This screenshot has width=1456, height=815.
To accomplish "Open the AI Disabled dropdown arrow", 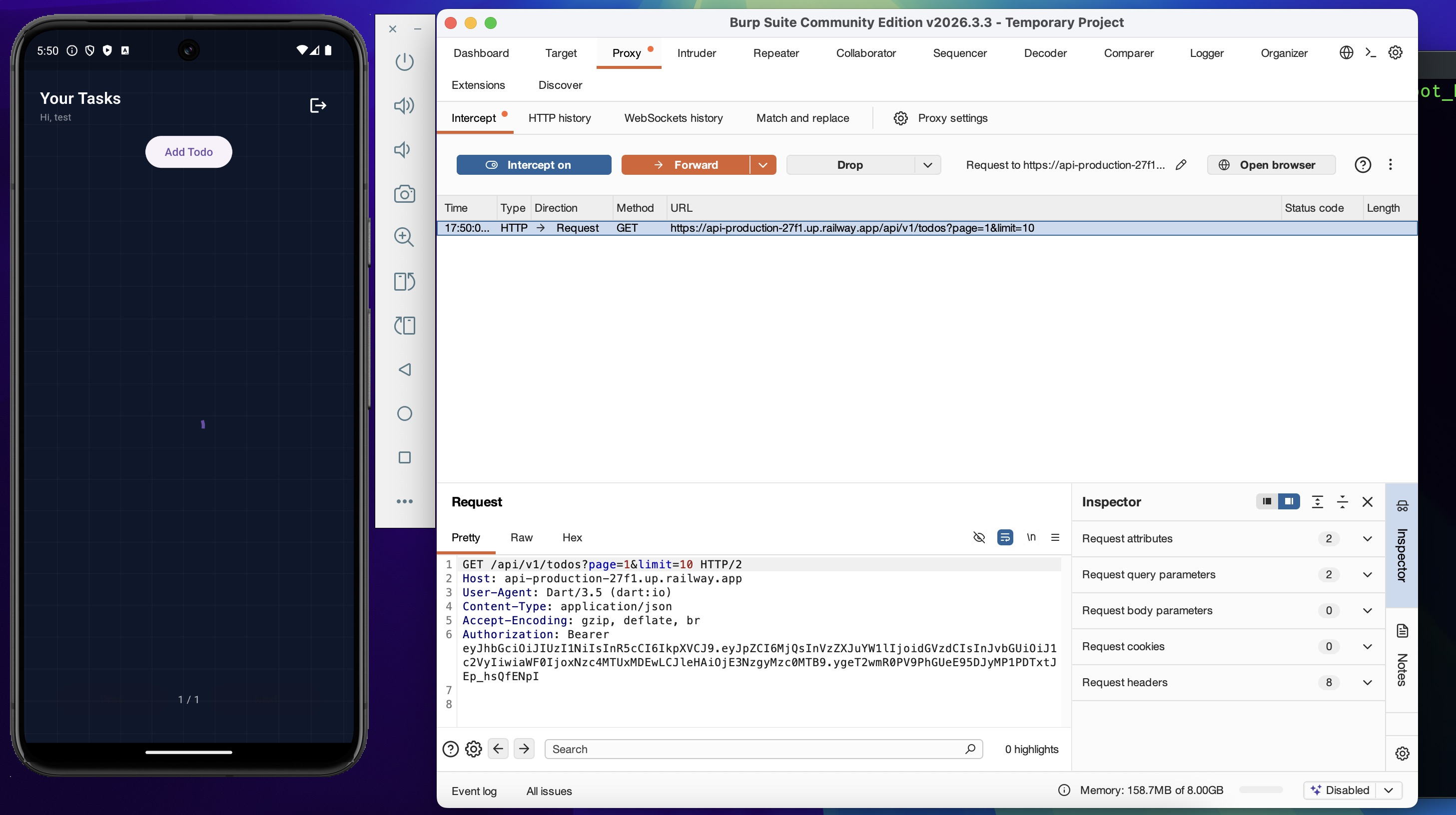I will tap(1389, 790).
